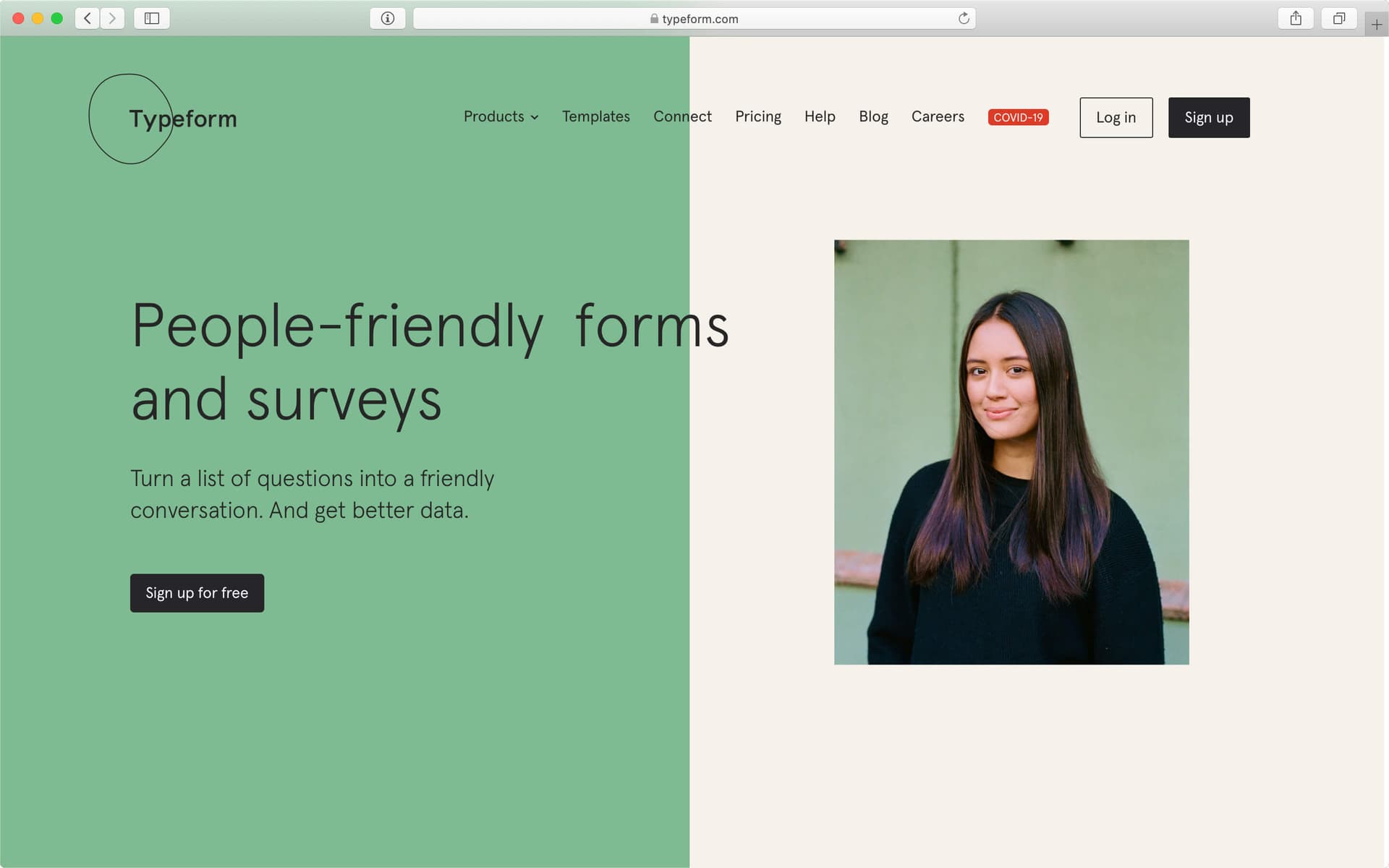Navigate to the Careers page
1389x868 pixels.
(938, 116)
